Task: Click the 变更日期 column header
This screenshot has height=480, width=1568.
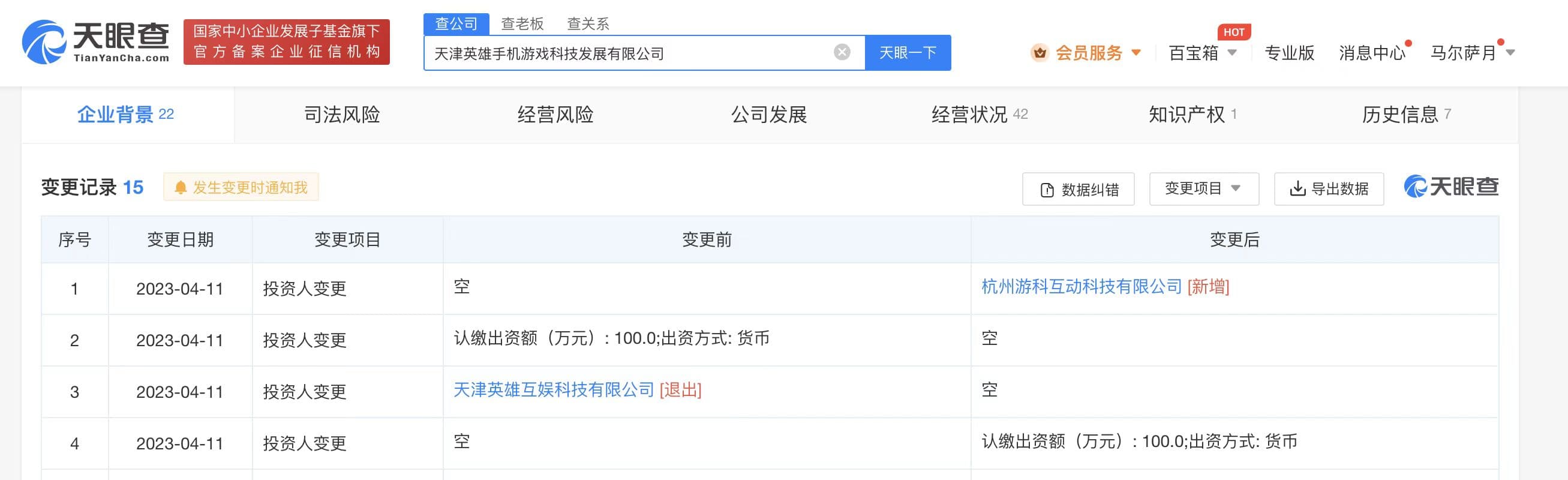Action: (180, 240)
